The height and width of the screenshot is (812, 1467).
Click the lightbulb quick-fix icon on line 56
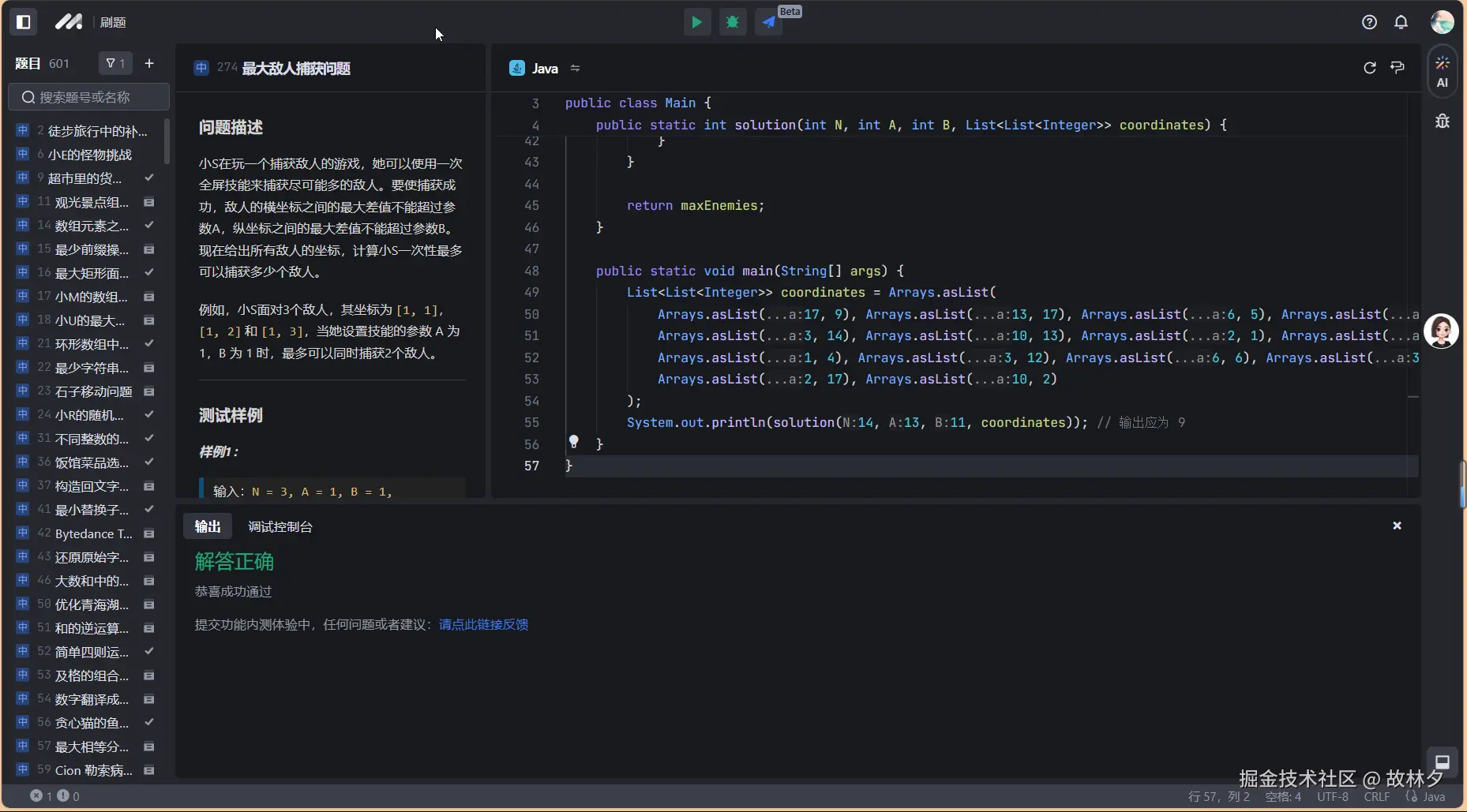(574, 442)
